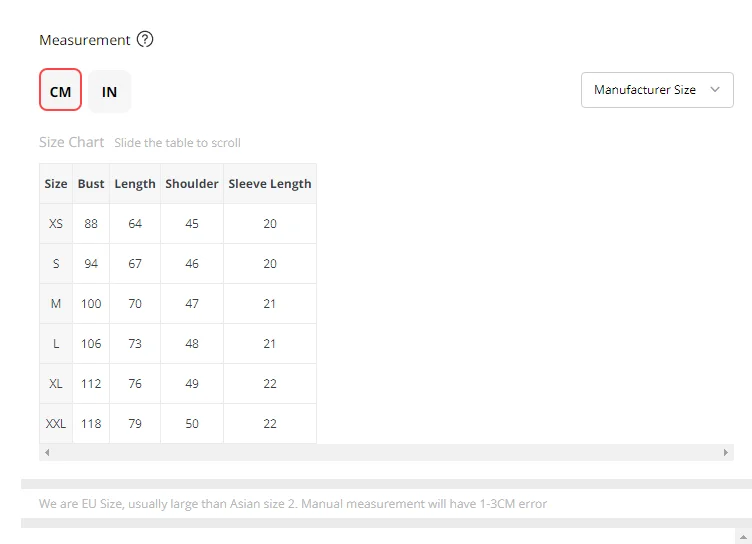Image resolution: width=752 pixels, height=544 pixels.
Task: Click the Bust column header
Action: click(x=91, y=184)
